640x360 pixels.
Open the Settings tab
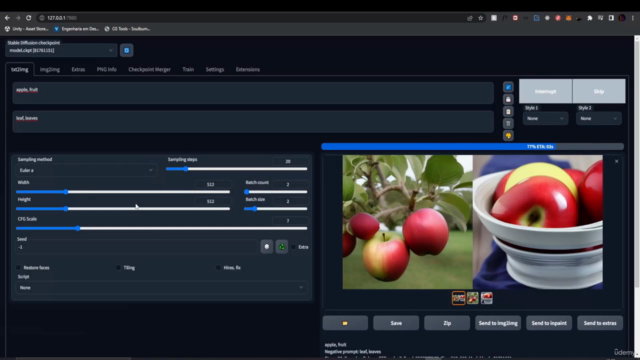pyautogui.click(x=215, y=69)
